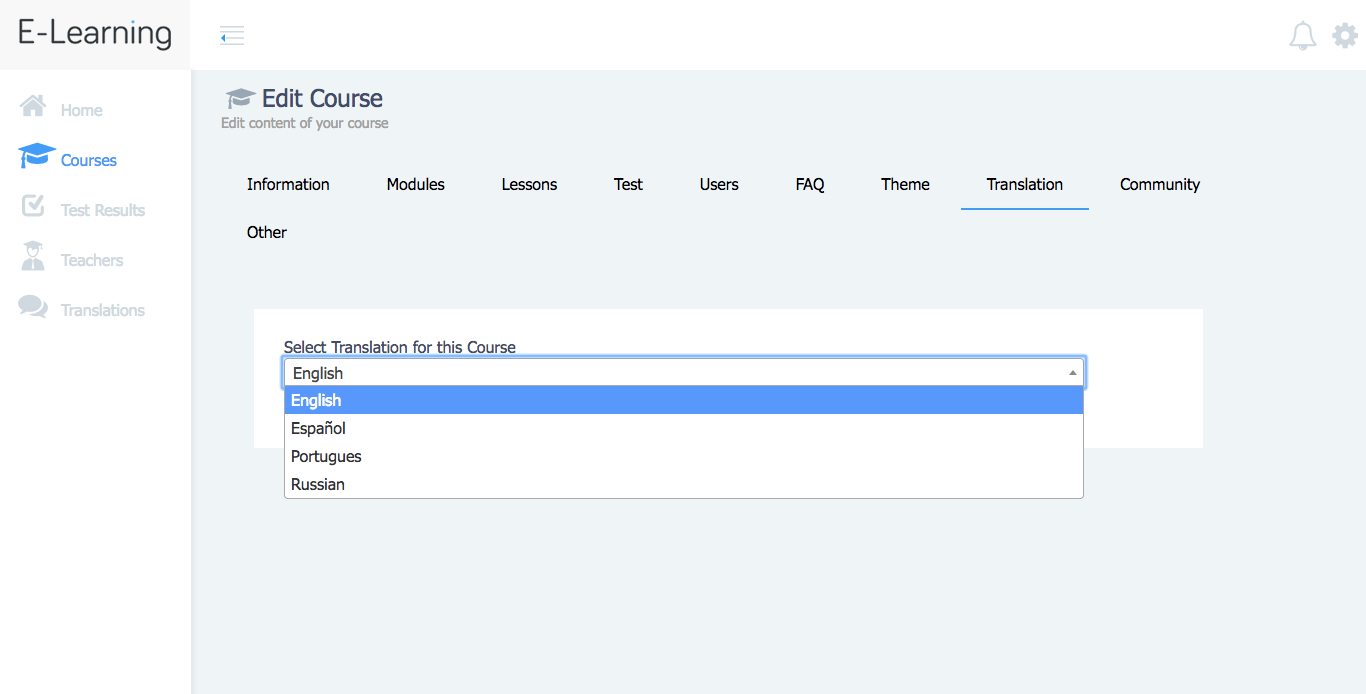This screenshot has height=694, width=1366.
Task: Click the translation select box showing English
Action: click(x=684, y=373)
